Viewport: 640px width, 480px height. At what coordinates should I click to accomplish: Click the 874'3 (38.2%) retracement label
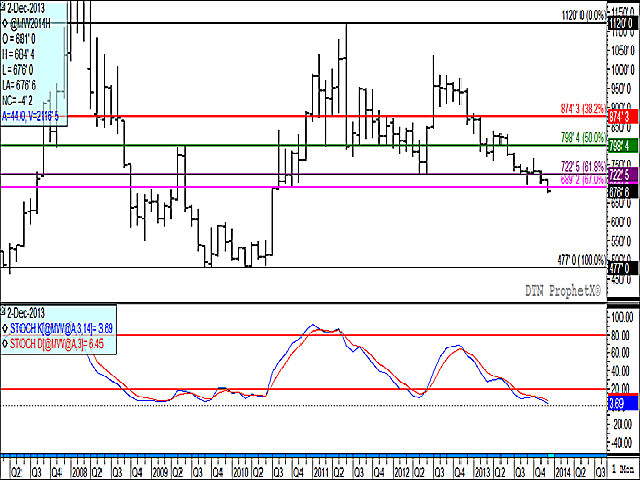pyautogui.click(x=583, y=109)
